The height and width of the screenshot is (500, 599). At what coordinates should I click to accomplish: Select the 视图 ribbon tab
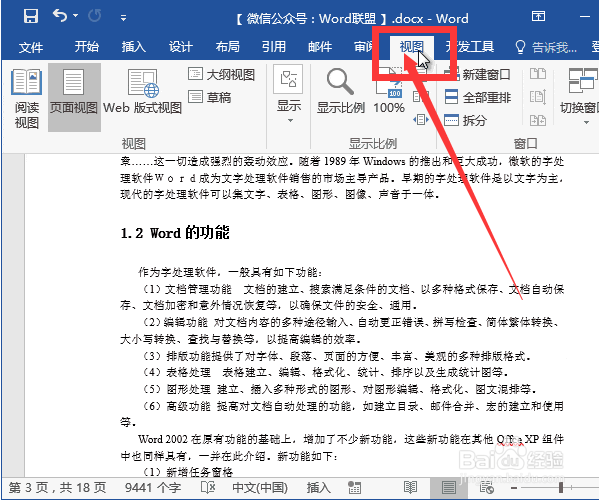pyautogui.click(x=411, y=47)
